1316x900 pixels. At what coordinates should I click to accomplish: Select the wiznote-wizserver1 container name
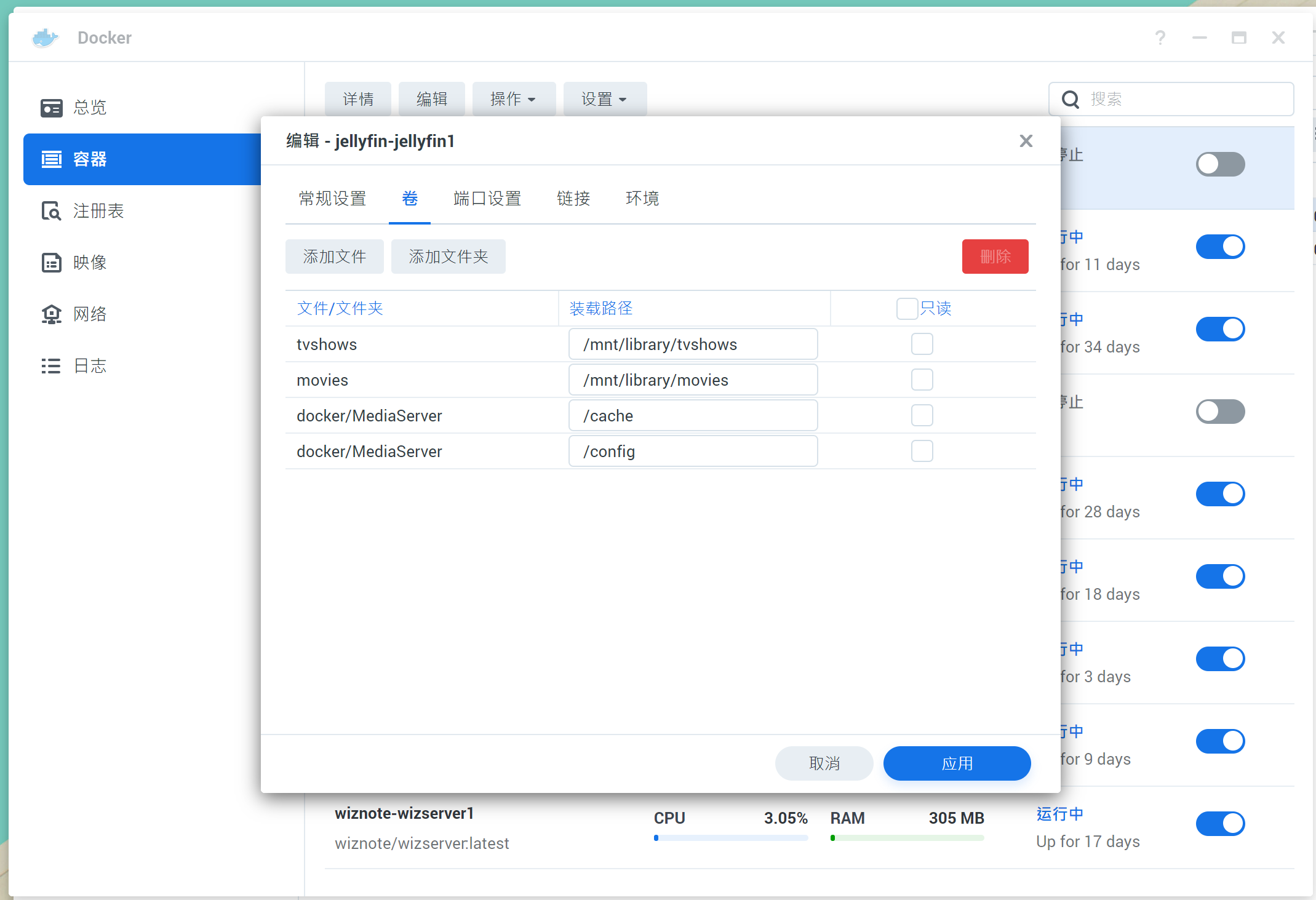[x=404, y=813]
